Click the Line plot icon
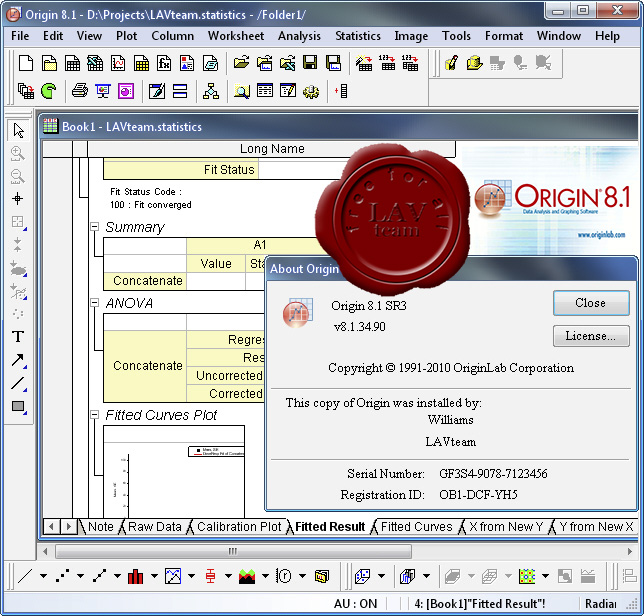The image size is (644, 616). (x=25, y=576)
